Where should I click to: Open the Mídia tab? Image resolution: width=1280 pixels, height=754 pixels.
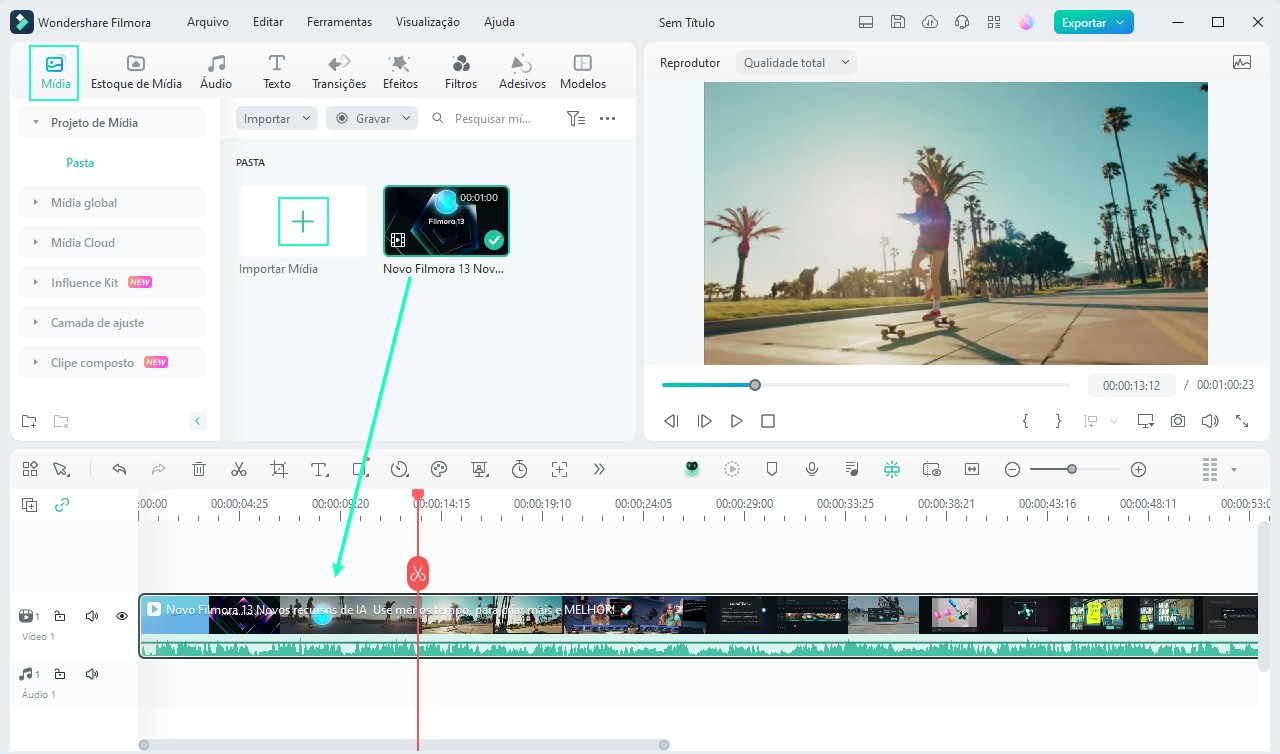[x=54, y=73]
